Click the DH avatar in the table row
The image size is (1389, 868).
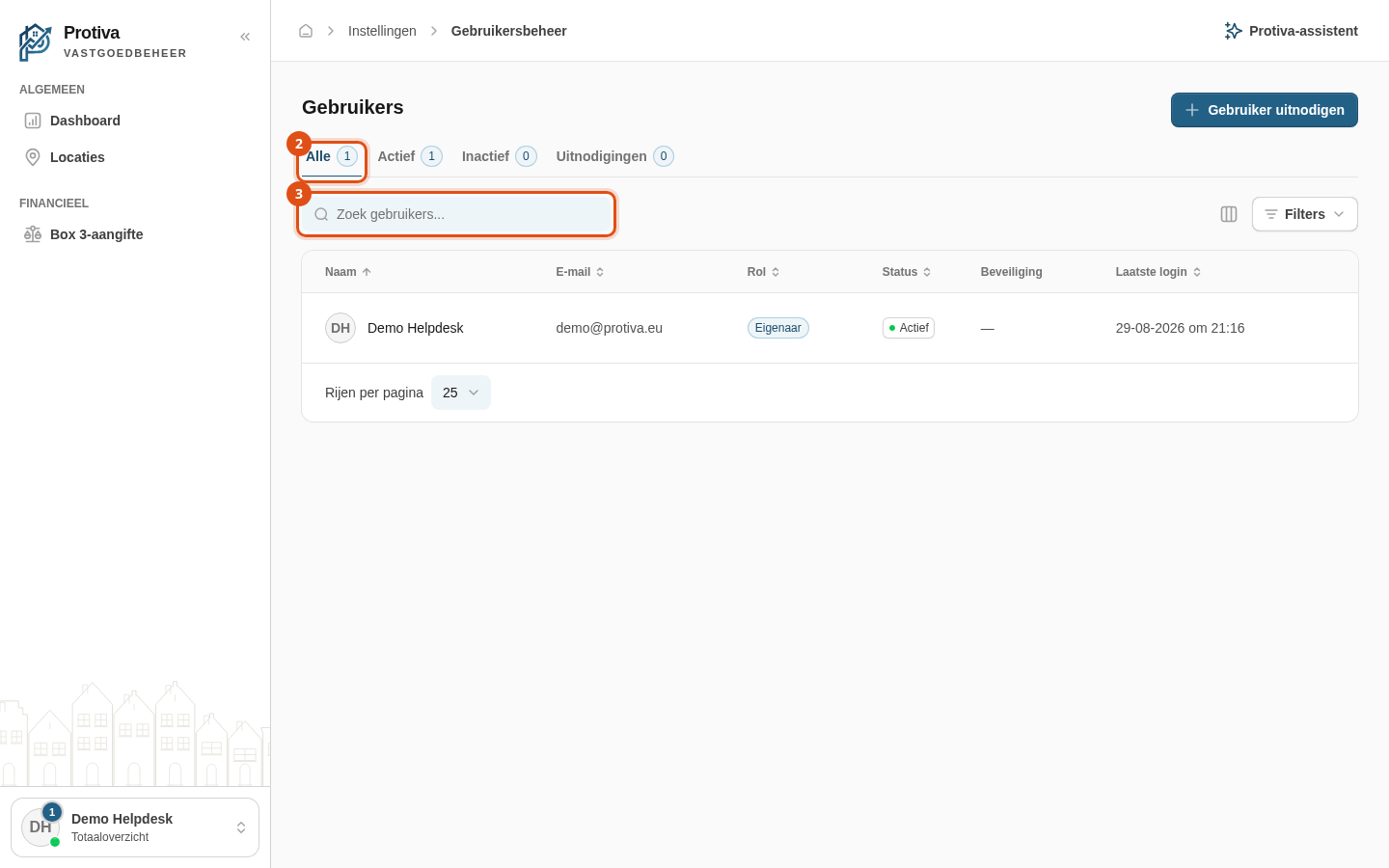(340, 328)
